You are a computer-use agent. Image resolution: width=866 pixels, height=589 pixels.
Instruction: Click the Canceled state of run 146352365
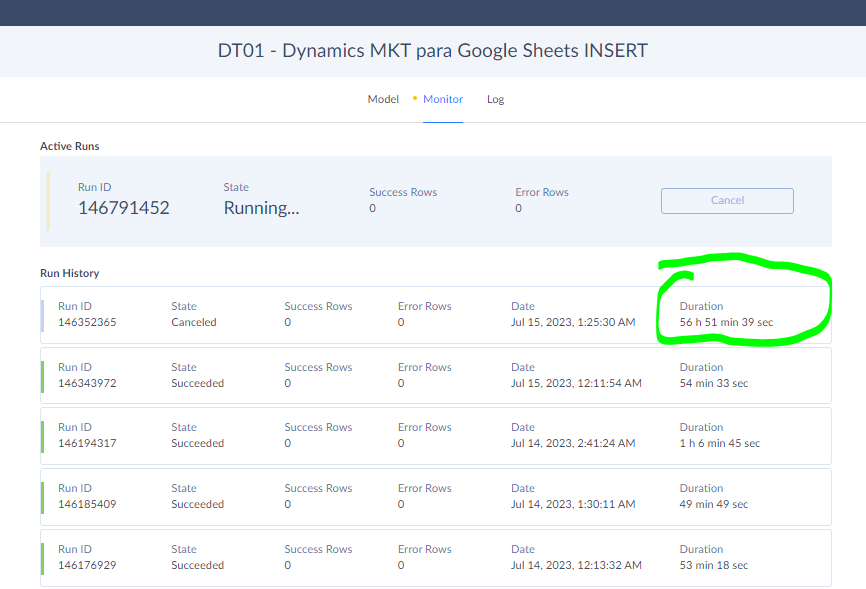pyautogui.click(x=194, y=322)
